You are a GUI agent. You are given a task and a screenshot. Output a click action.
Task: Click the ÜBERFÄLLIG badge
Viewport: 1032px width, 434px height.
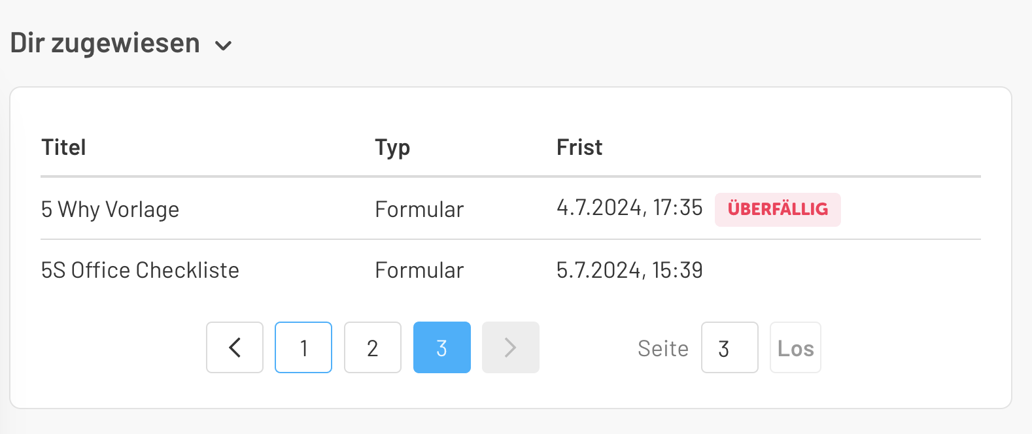[x=777, y=209]
